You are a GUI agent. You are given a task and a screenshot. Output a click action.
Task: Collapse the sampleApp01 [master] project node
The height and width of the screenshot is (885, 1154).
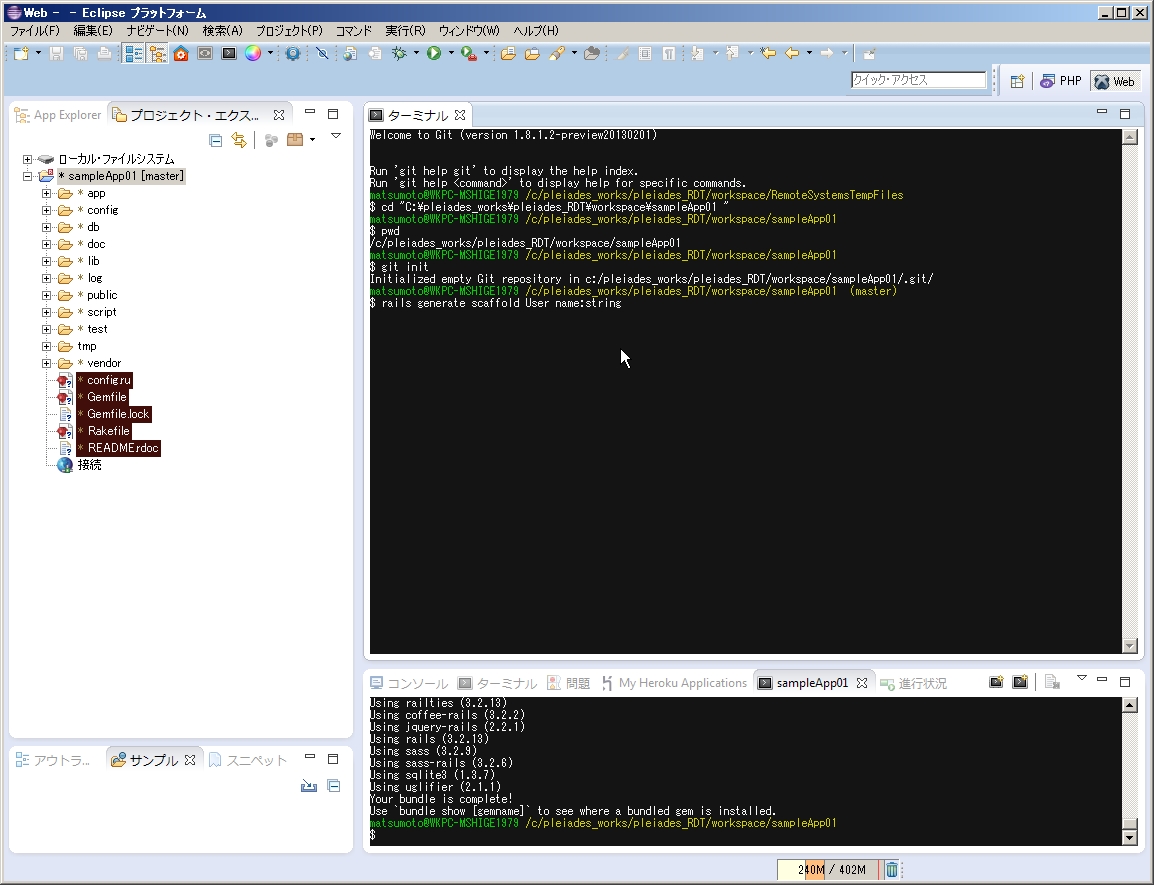click(28, 176)
